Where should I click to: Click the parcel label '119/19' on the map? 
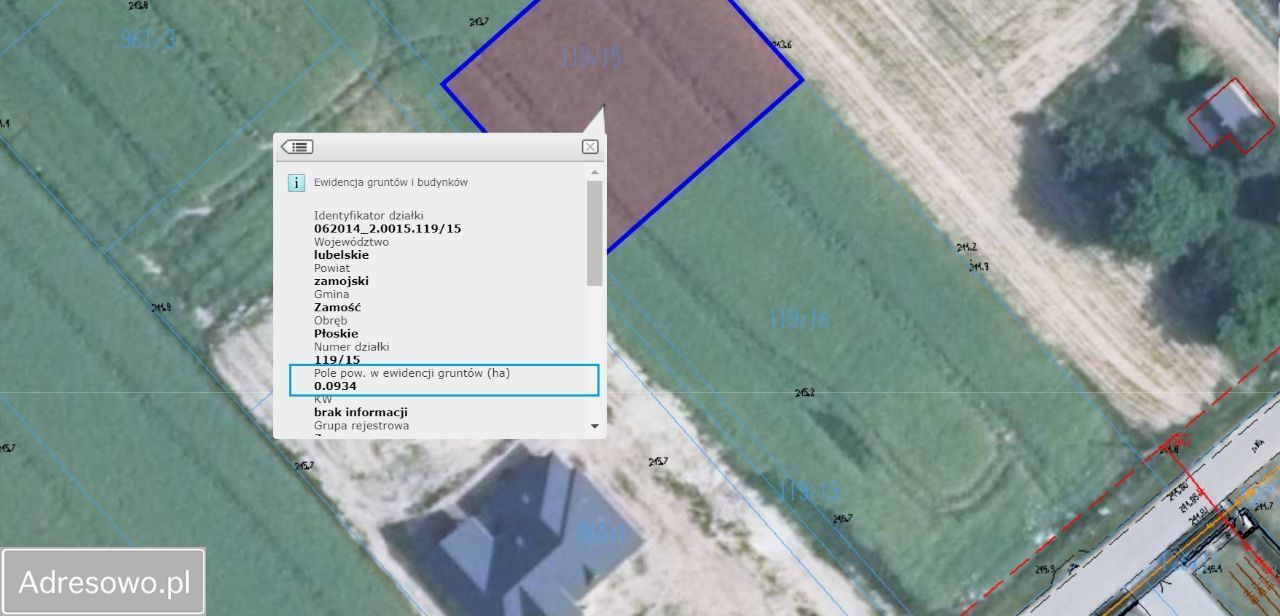pos(809,491)
